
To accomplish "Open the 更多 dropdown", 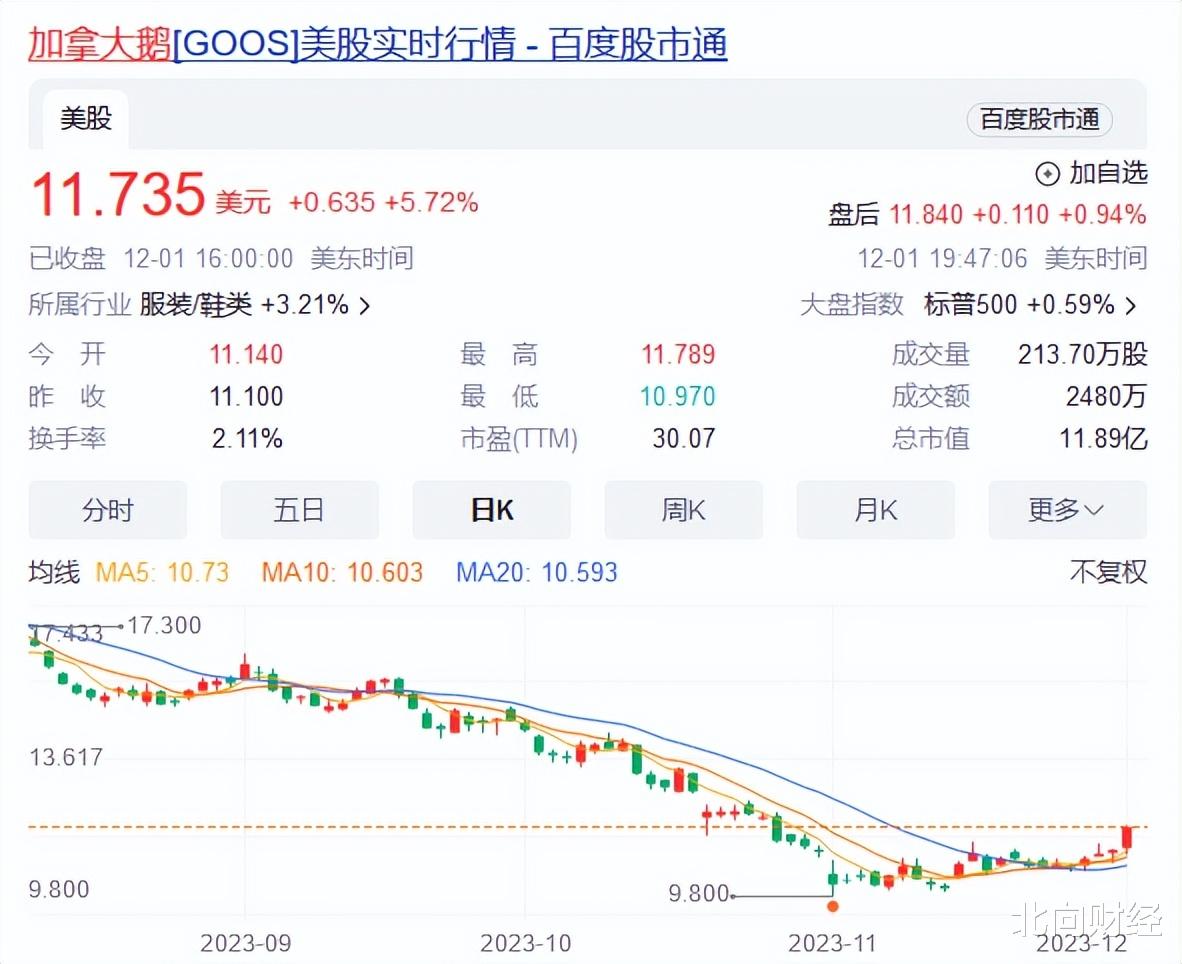I will point(1067,510).
